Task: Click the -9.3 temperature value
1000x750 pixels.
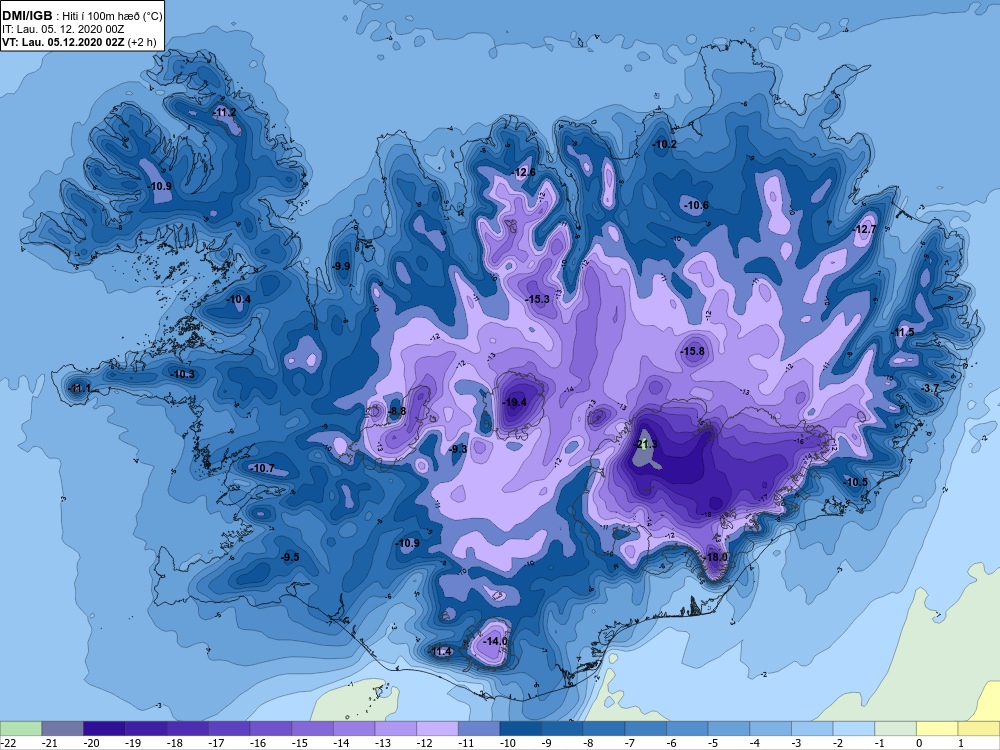Action: pyautogui.click(x=458, y=449)
